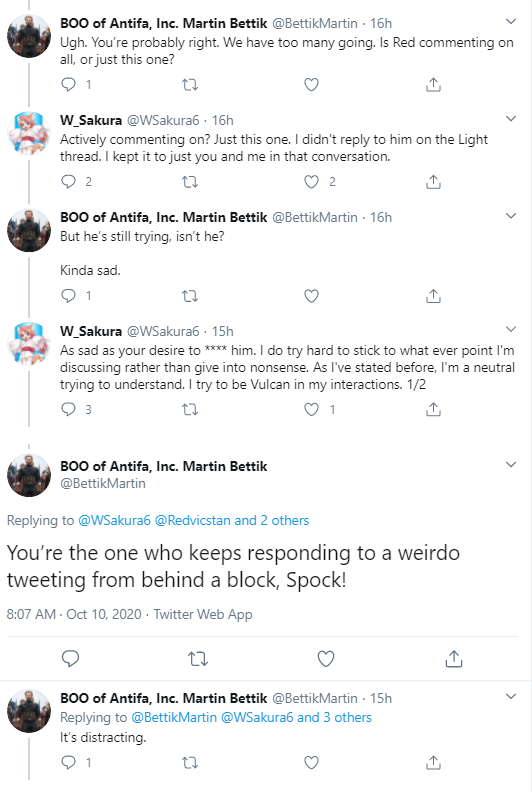Open the 'Twitter Web App' source link
Image resolution: width=532 pixels, height=792 pixels.
[203, 614]
